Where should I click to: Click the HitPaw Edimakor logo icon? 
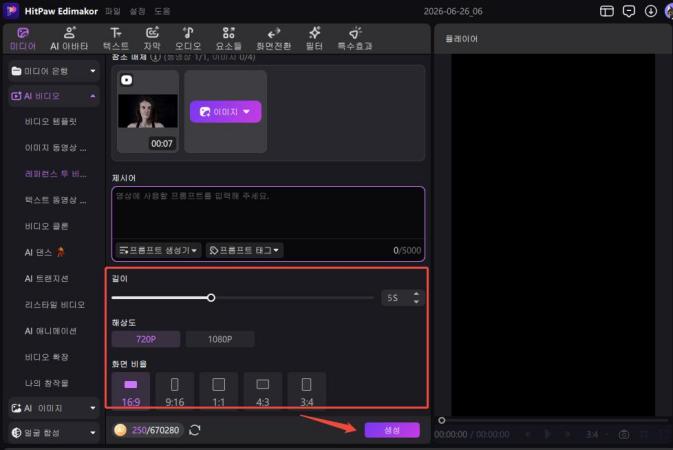tap(11, 11)
